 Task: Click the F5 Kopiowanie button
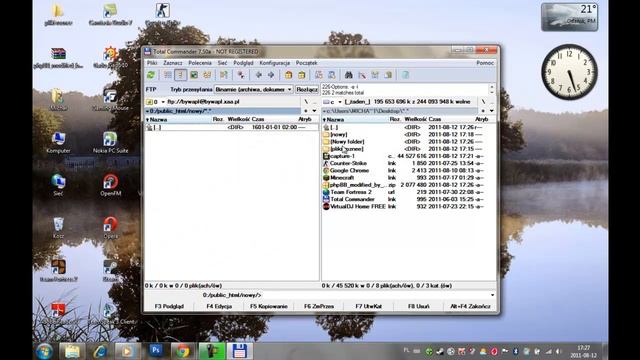tap(269, 306)
